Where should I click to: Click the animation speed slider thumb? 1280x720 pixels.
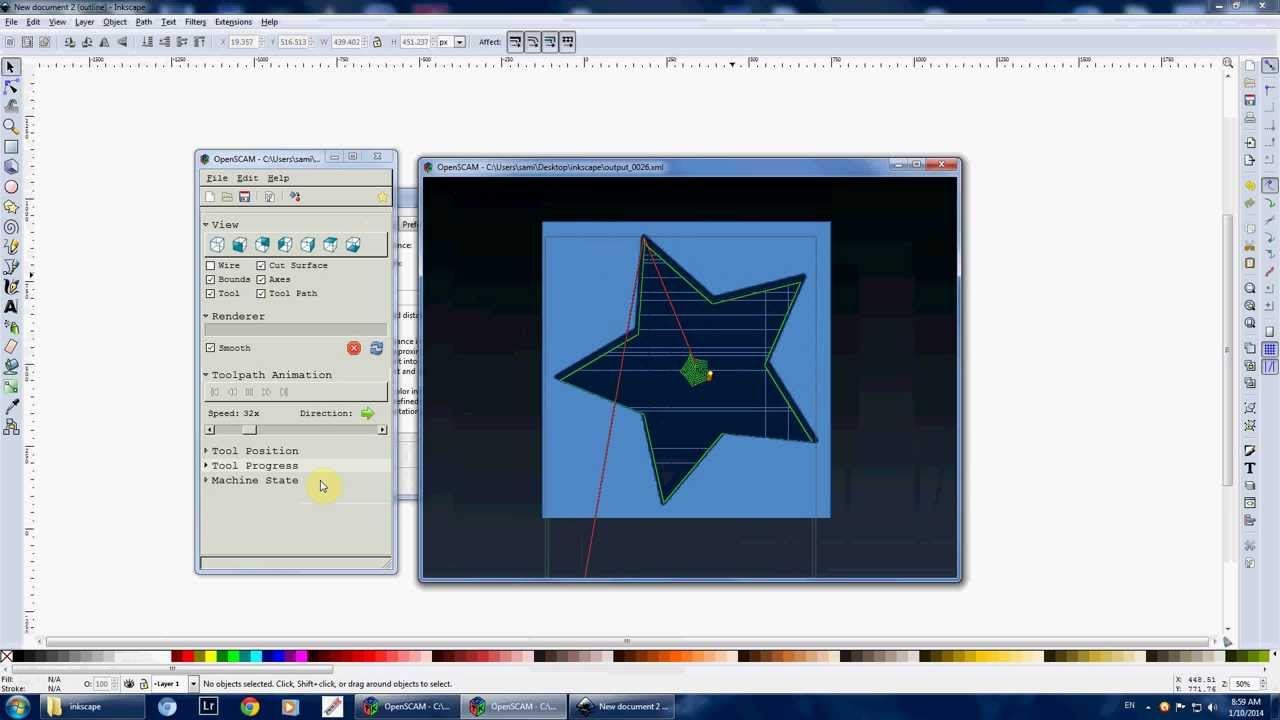(x=248, y=430)
